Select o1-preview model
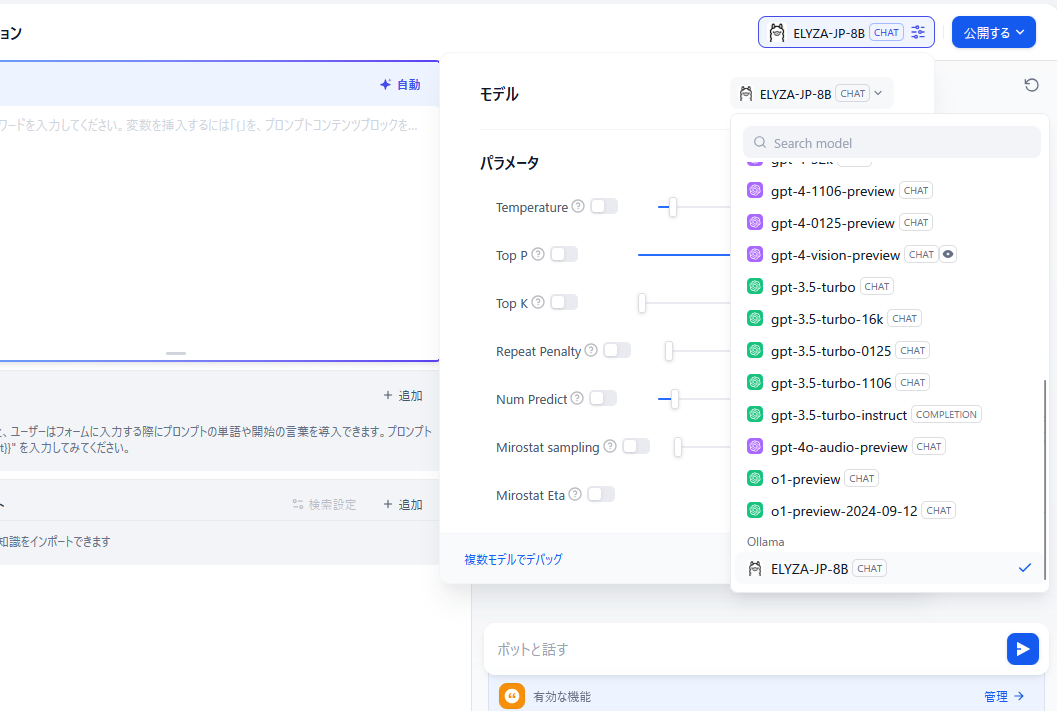Image resolution: width=1057 pixels, height=711 pixels. pyautogui.click(x=890, y=478)
